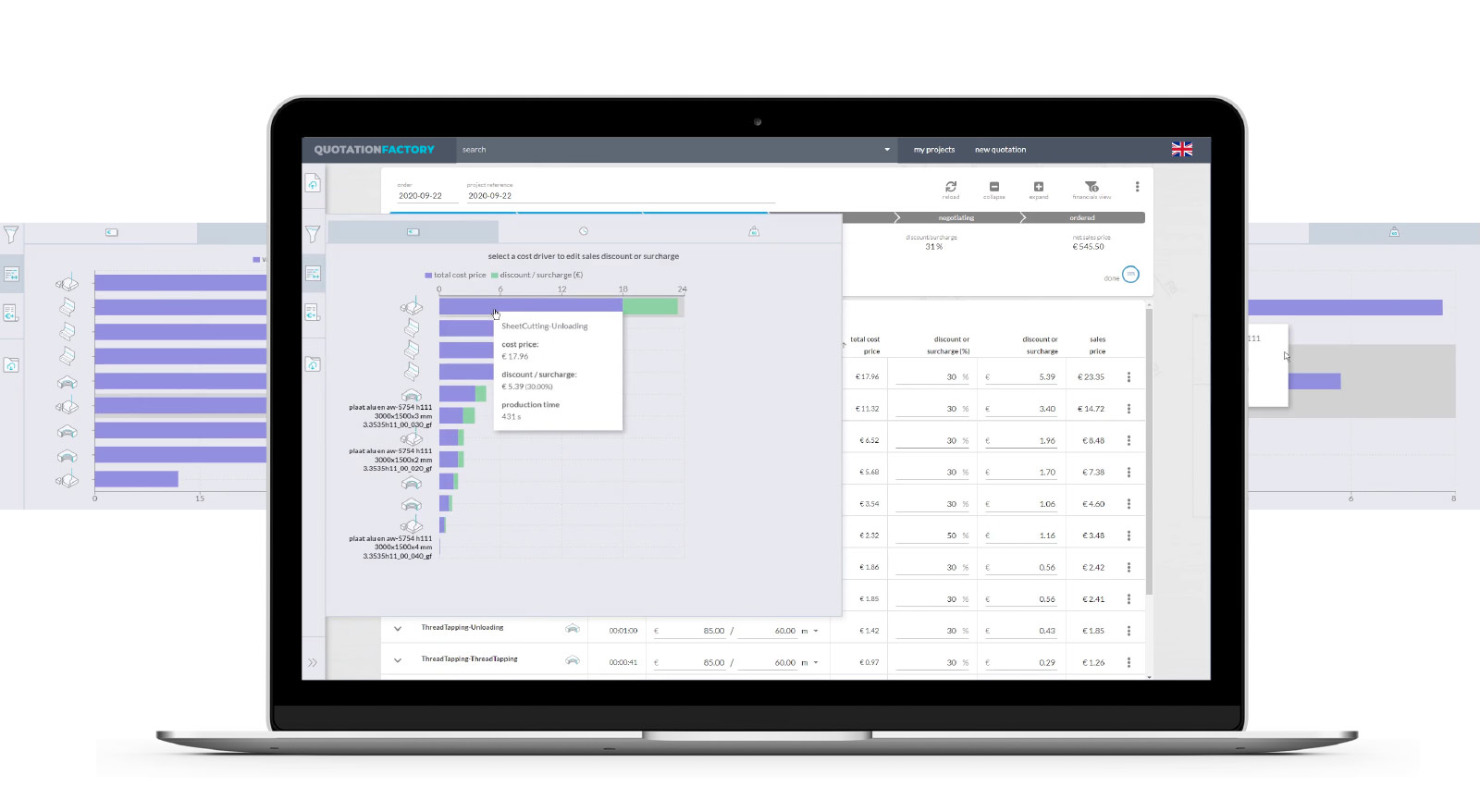Expand the ThreadTapping-Unloading row chevron
The image size is (1480, 812).
pyautogui.click(x=398, y=629)
